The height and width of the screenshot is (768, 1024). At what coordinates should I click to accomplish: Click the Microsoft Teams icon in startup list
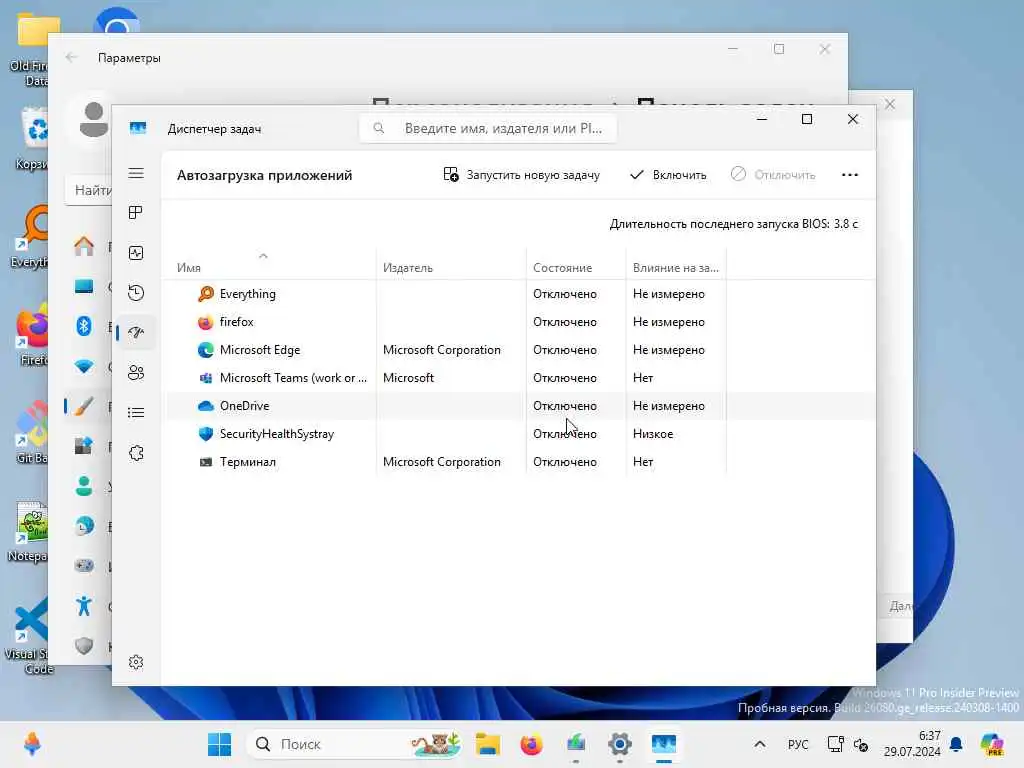tap(206, 377)
